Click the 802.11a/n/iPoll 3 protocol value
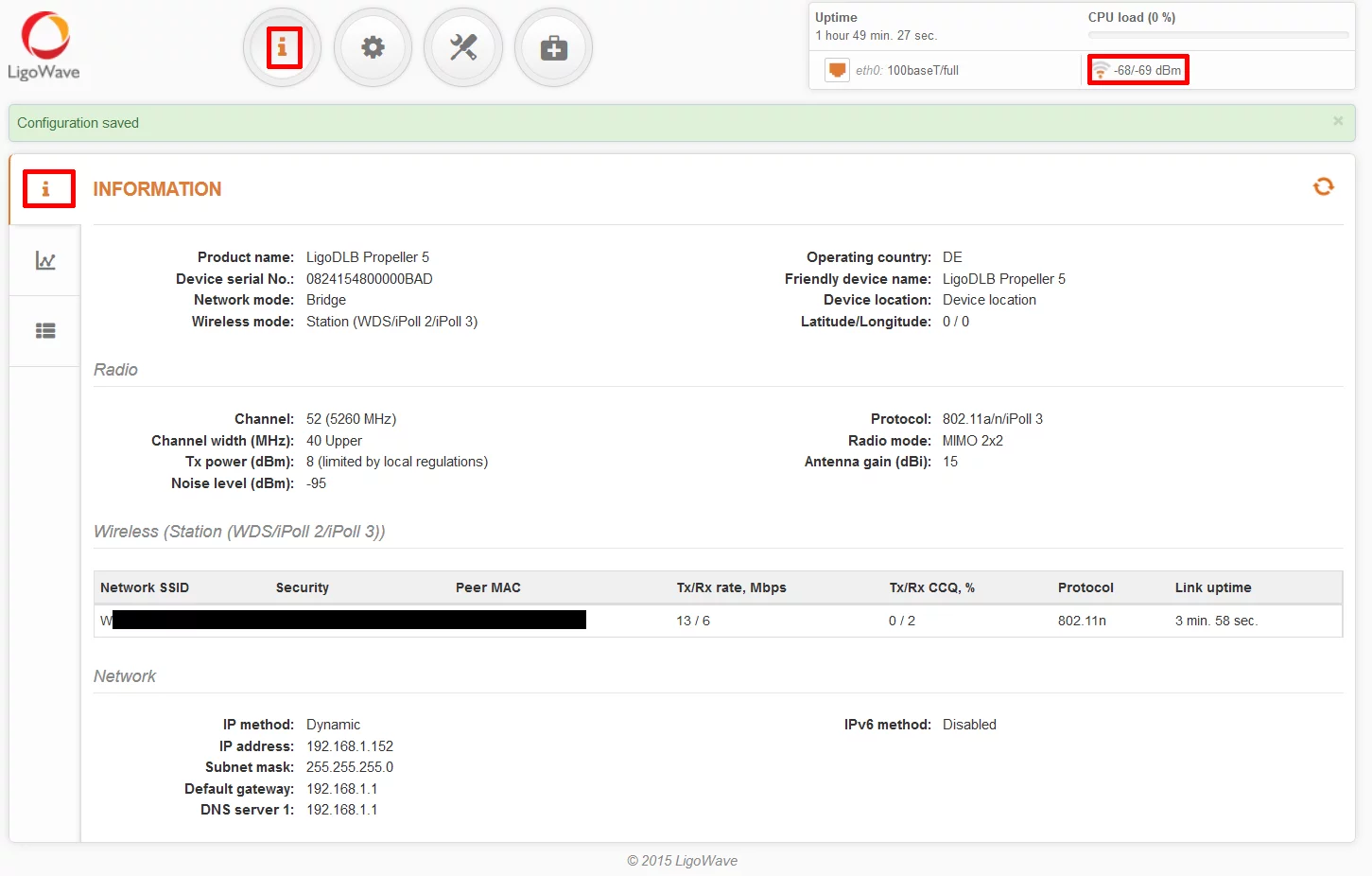The image size is (1372, 876). pos(993,419)
